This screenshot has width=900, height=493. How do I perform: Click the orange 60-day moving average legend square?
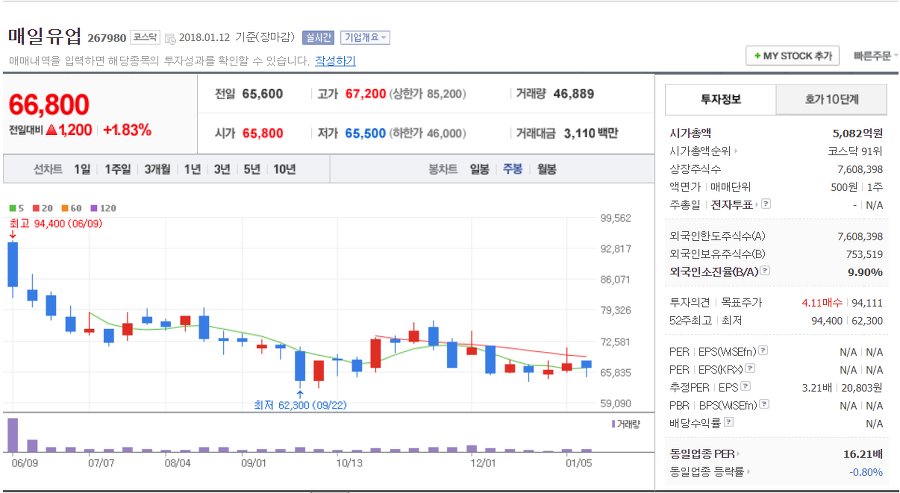click(x=65, y=208)
